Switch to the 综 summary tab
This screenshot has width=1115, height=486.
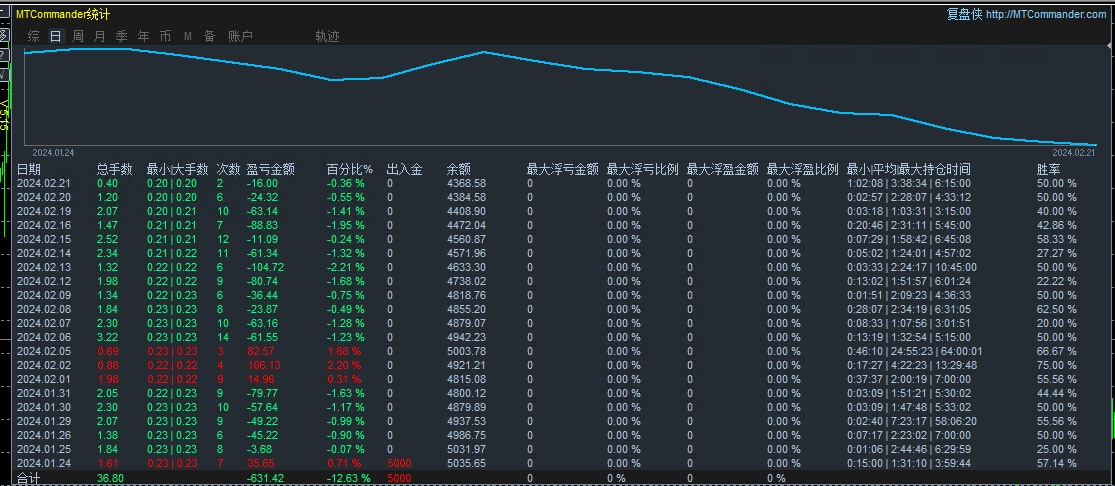point(34,36)
